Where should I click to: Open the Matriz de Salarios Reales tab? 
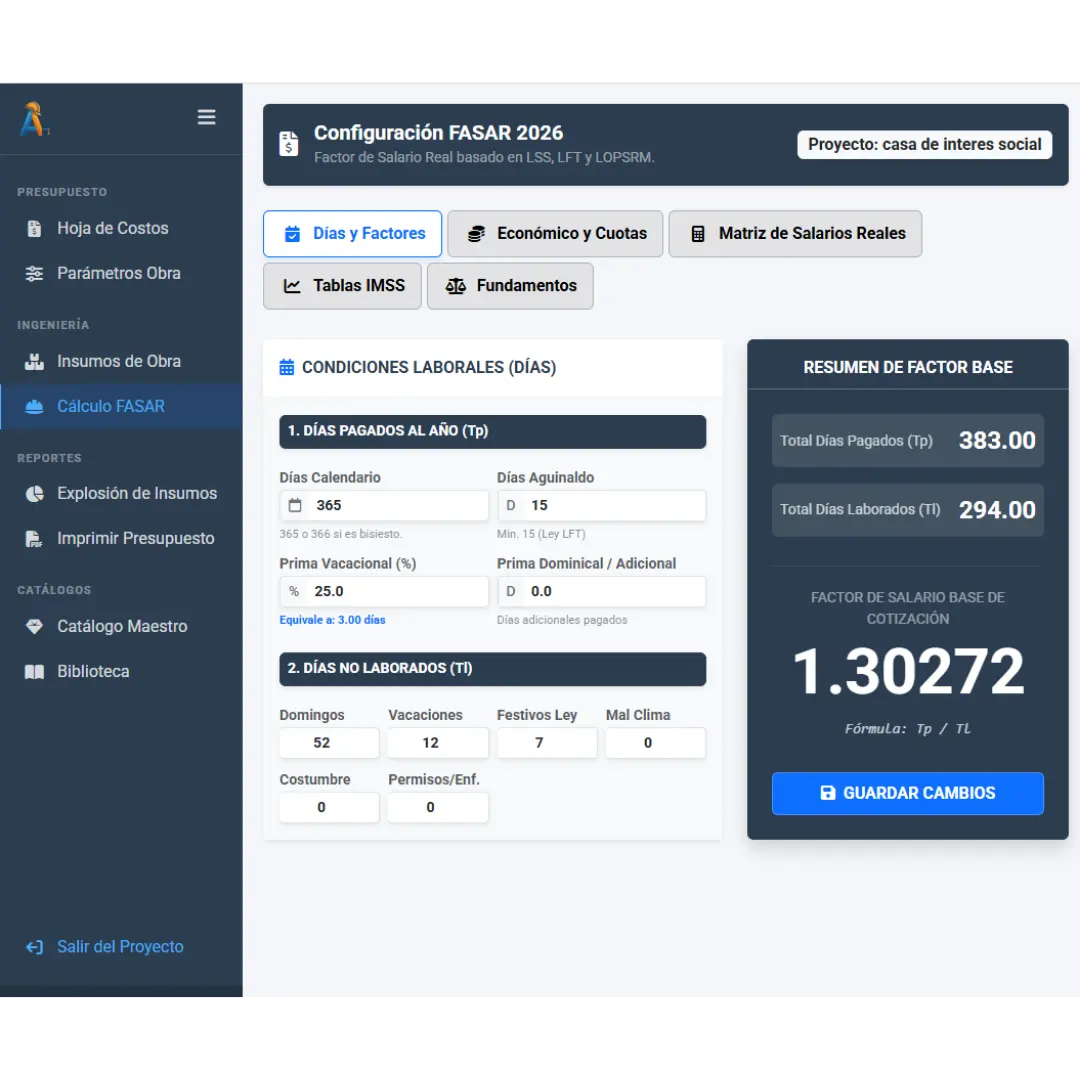click(x=795, y=233)
